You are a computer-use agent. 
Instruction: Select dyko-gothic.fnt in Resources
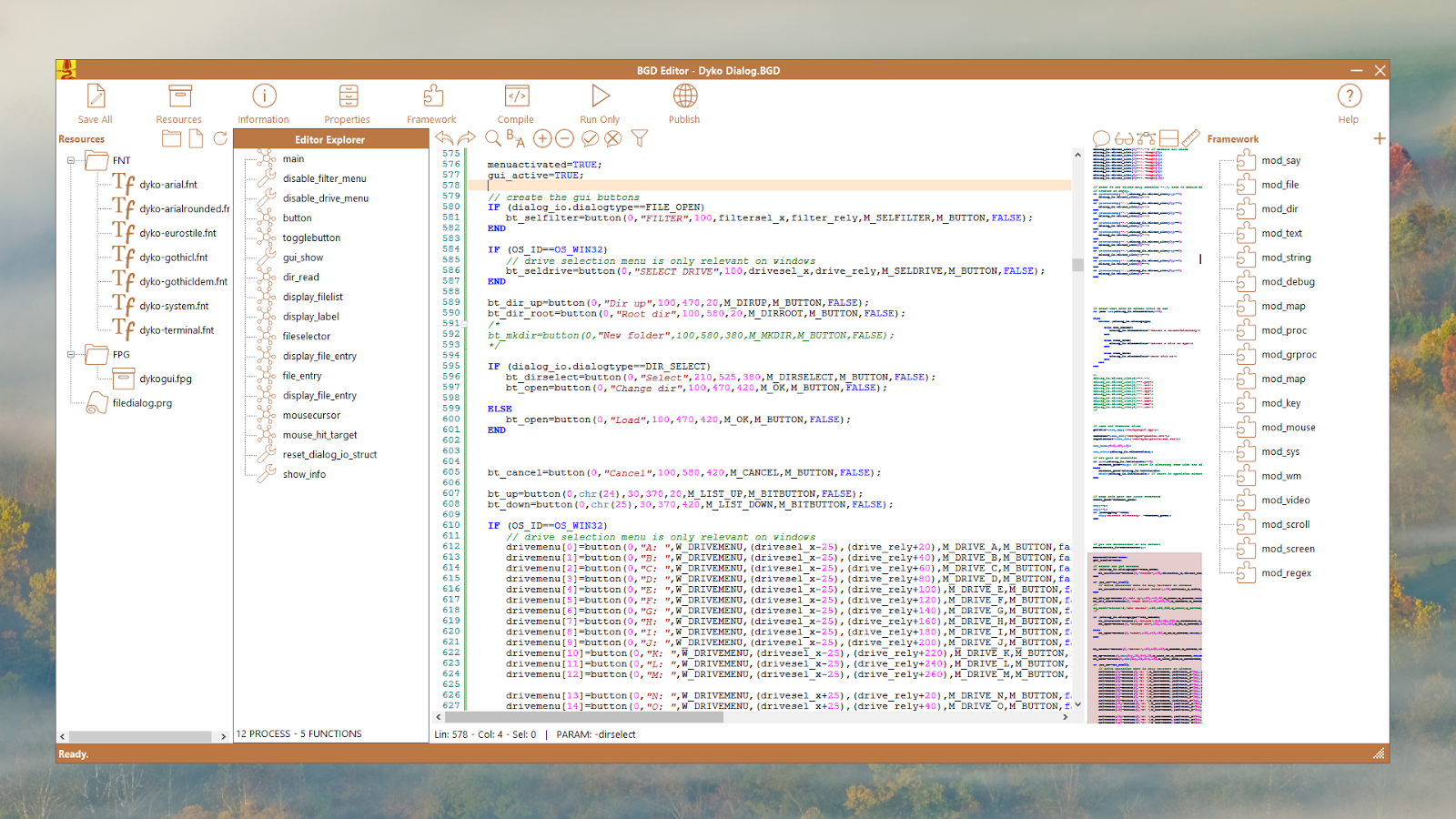pos(173,258)
